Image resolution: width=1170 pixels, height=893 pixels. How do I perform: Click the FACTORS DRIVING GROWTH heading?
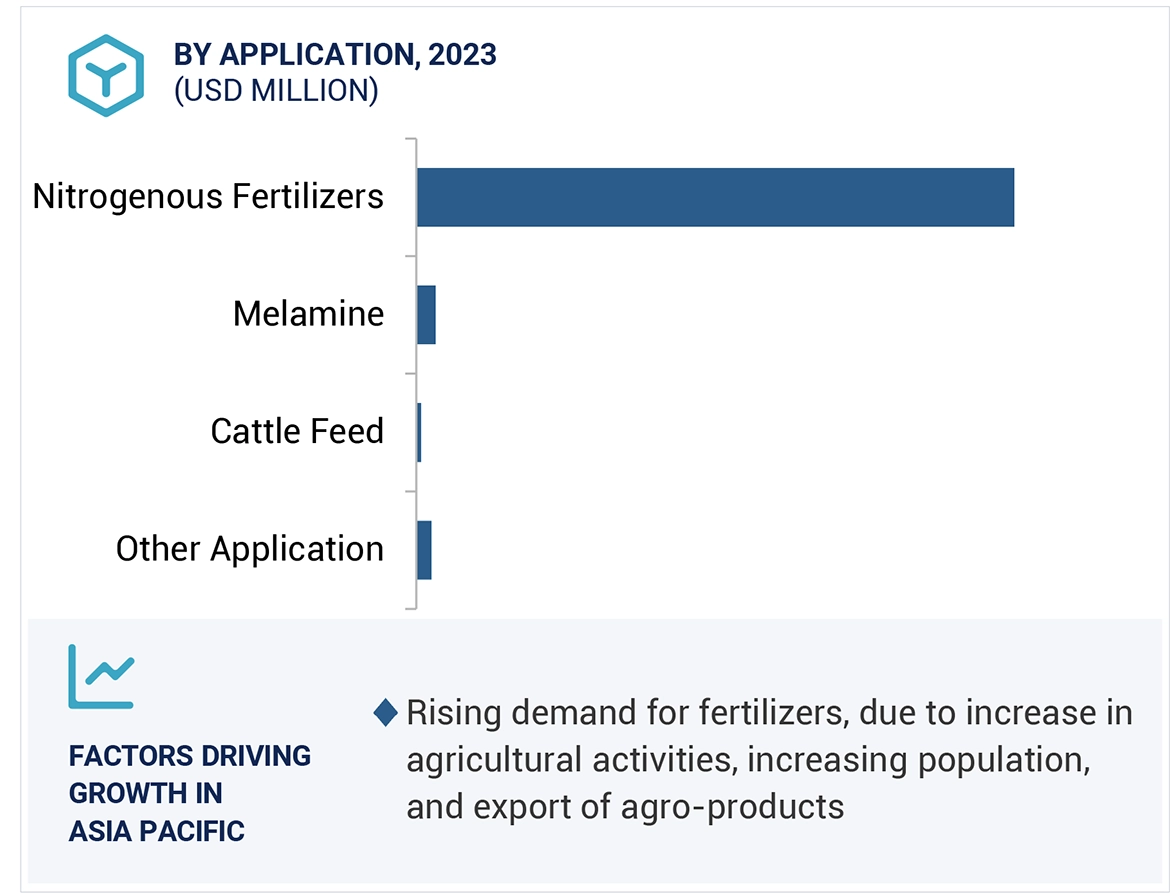(x=190, y=756)
